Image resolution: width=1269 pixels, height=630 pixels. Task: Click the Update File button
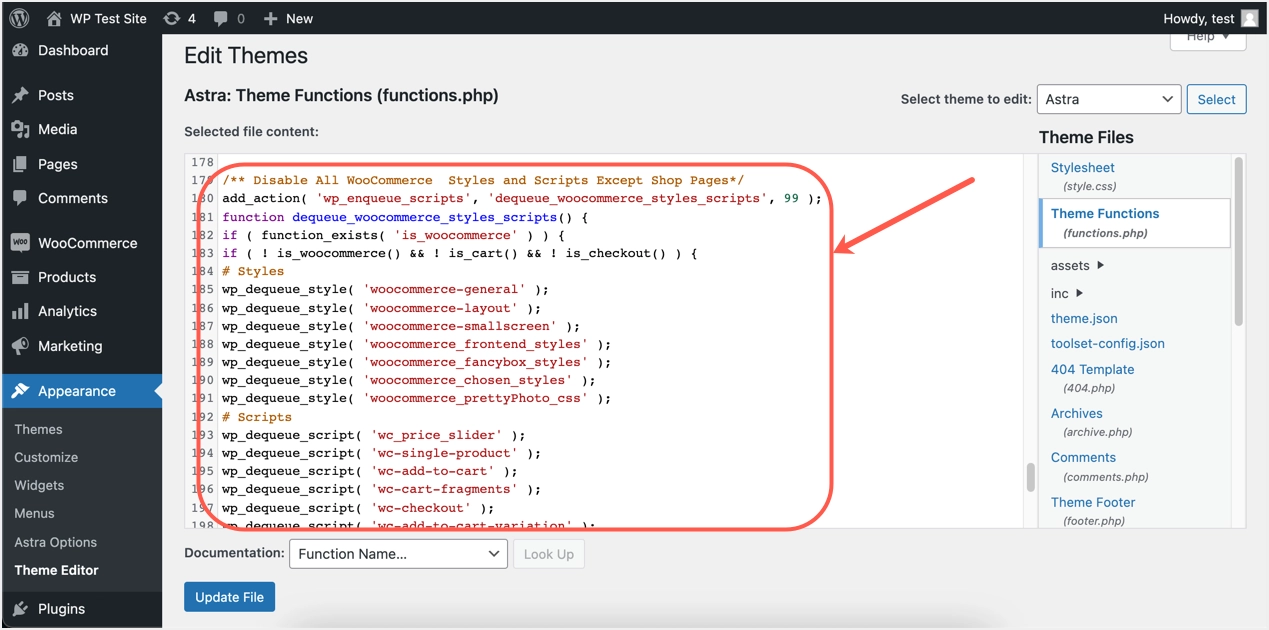[x=229, y=597]
